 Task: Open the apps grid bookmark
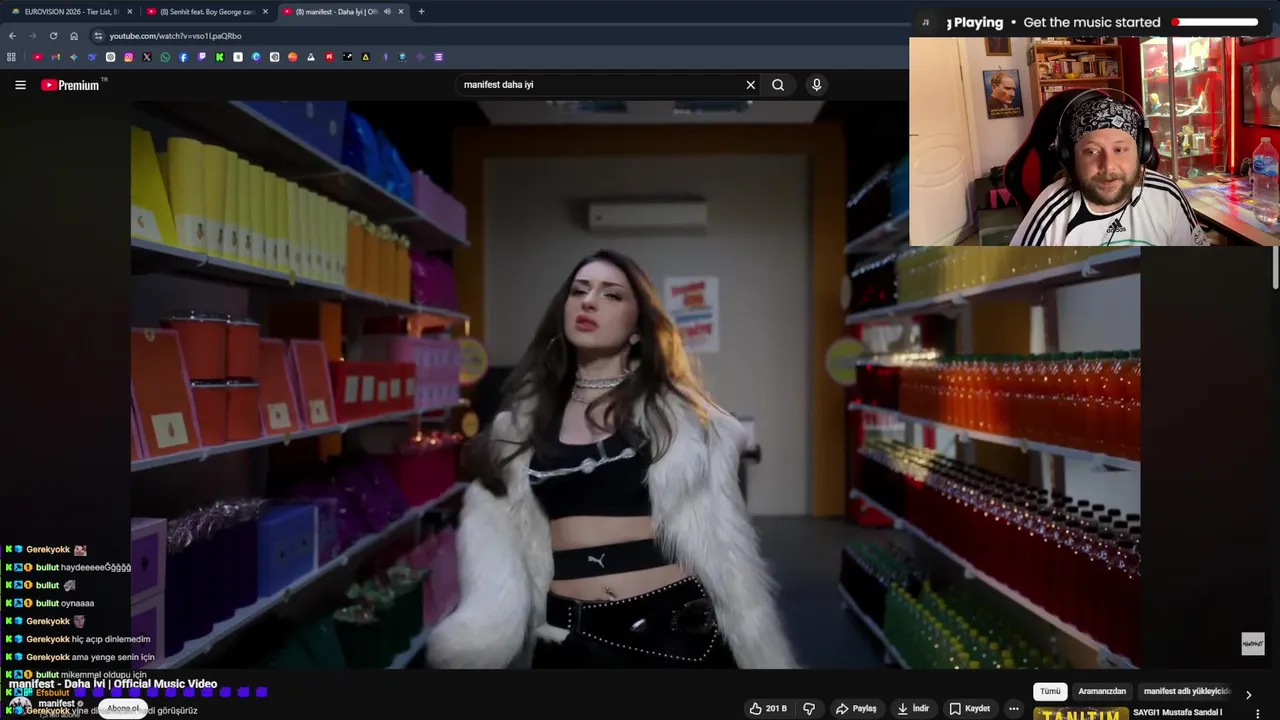coord(11,57)
